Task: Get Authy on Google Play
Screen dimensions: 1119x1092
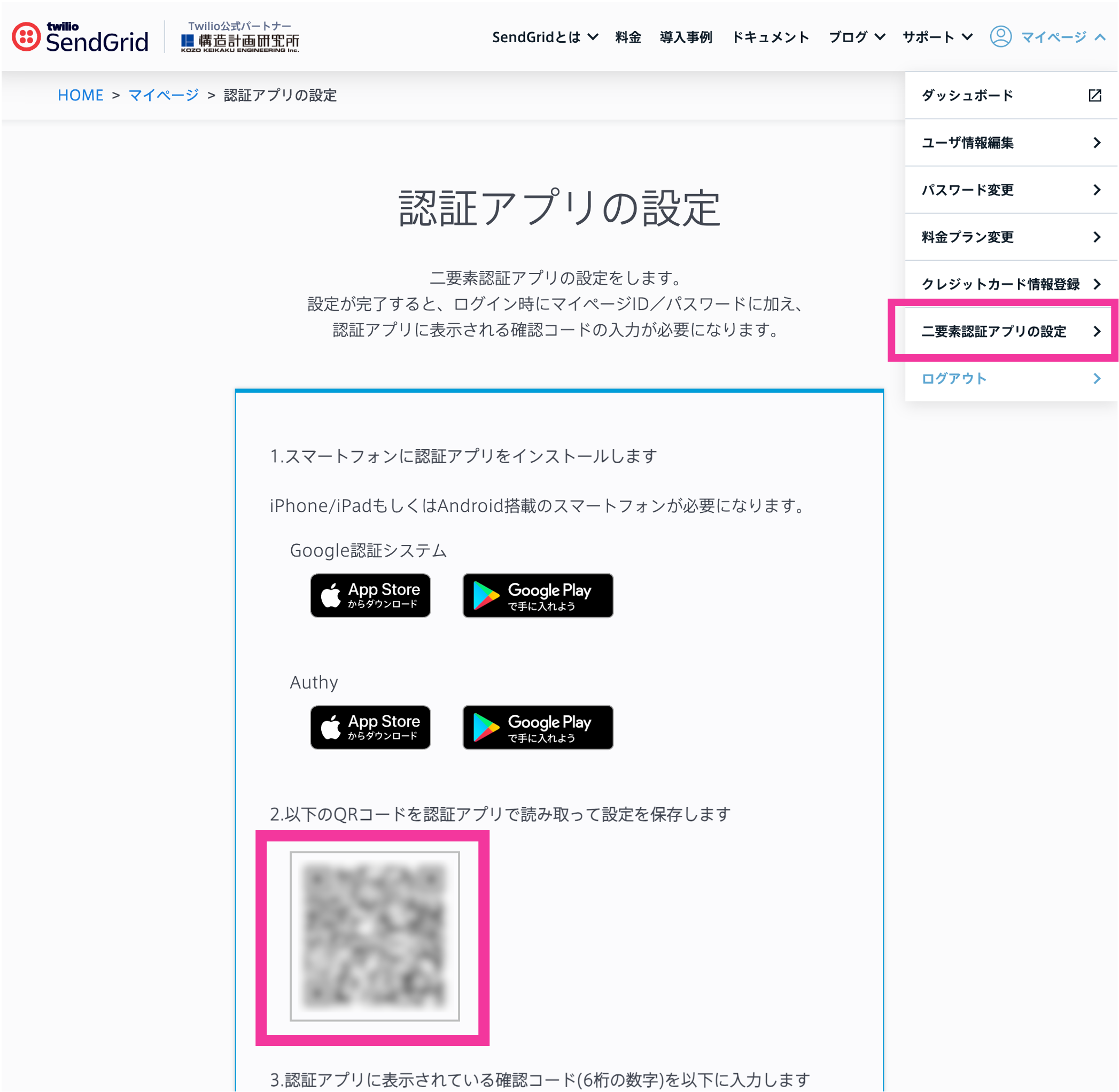Action: (x=538, y=727)
